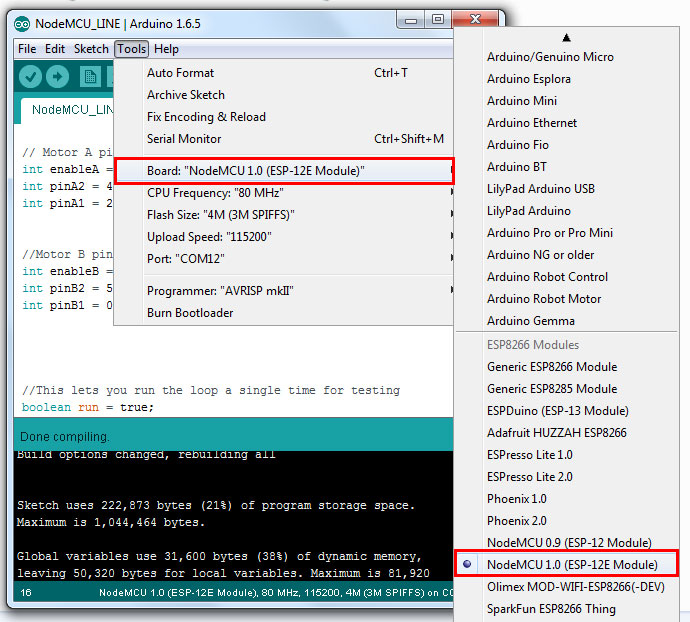Click line number 16 in the status bar
Viewport: 690px width, 622px height.
click(26, 593)
